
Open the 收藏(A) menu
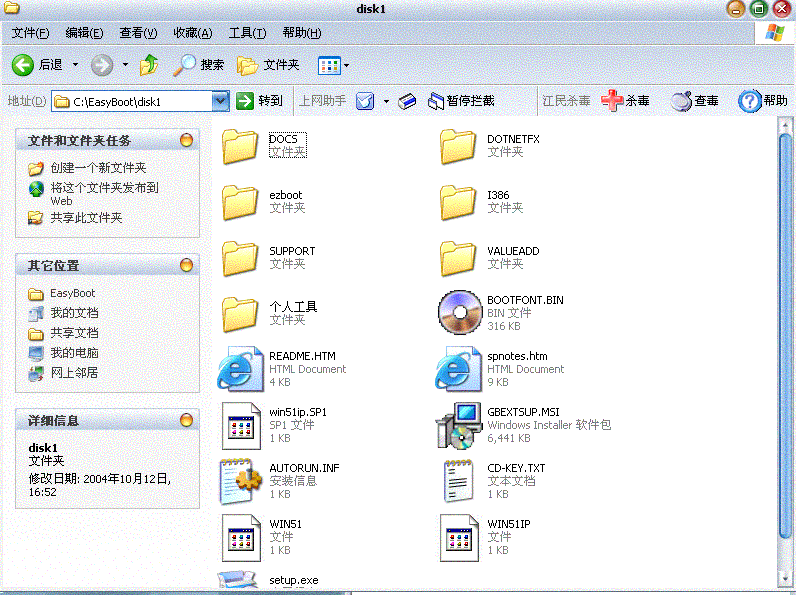tap(192, 33)
